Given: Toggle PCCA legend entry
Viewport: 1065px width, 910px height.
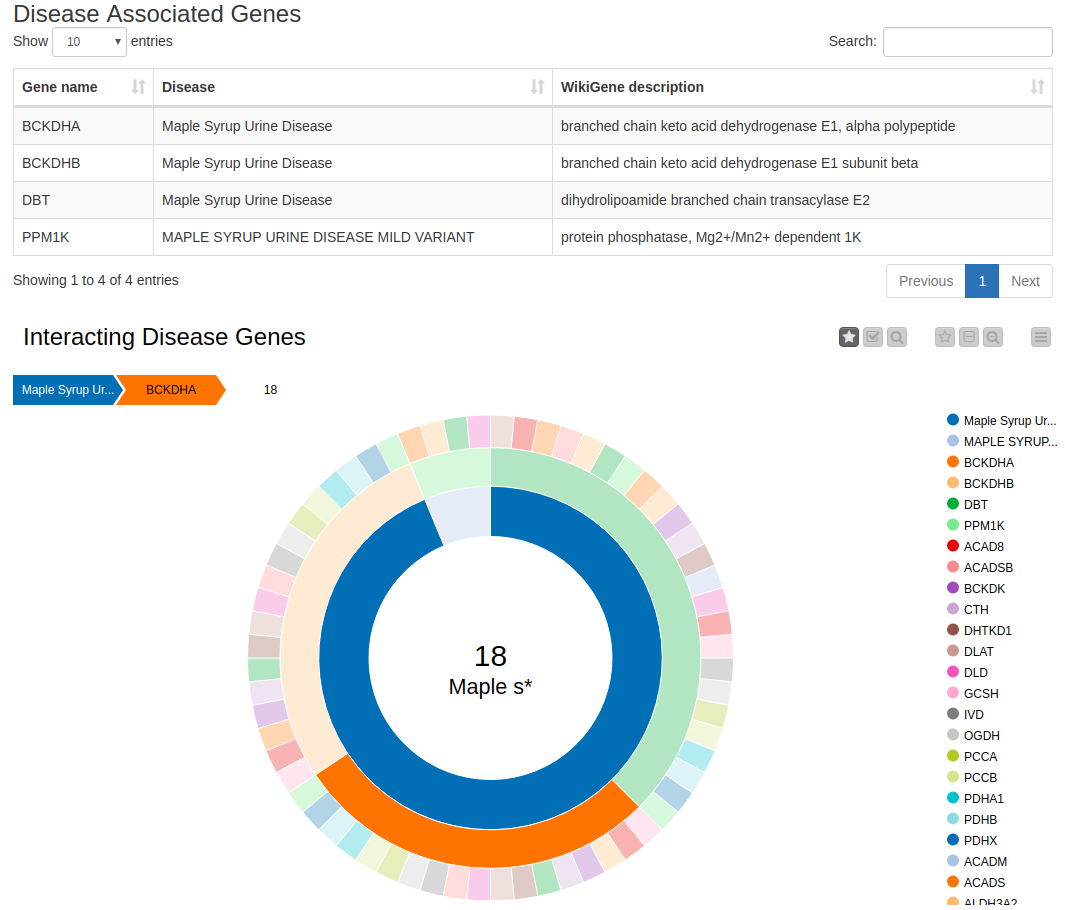Looking at the screenshot, I should 972,757.
